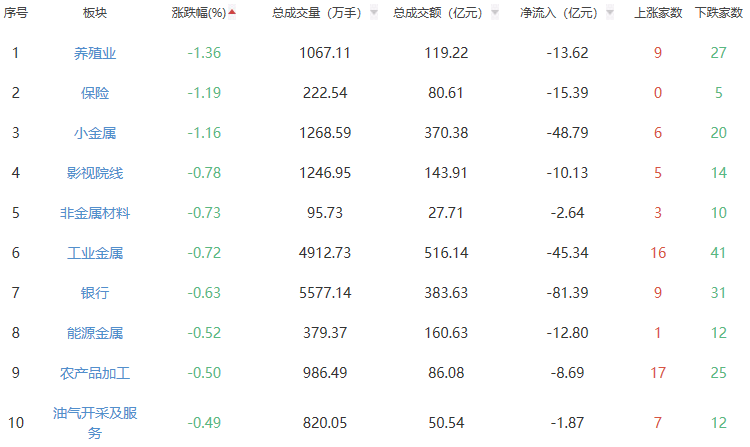Open the 工业金属 sector link
This screenshot has width=750, height=447.
(x=95, y=253)
